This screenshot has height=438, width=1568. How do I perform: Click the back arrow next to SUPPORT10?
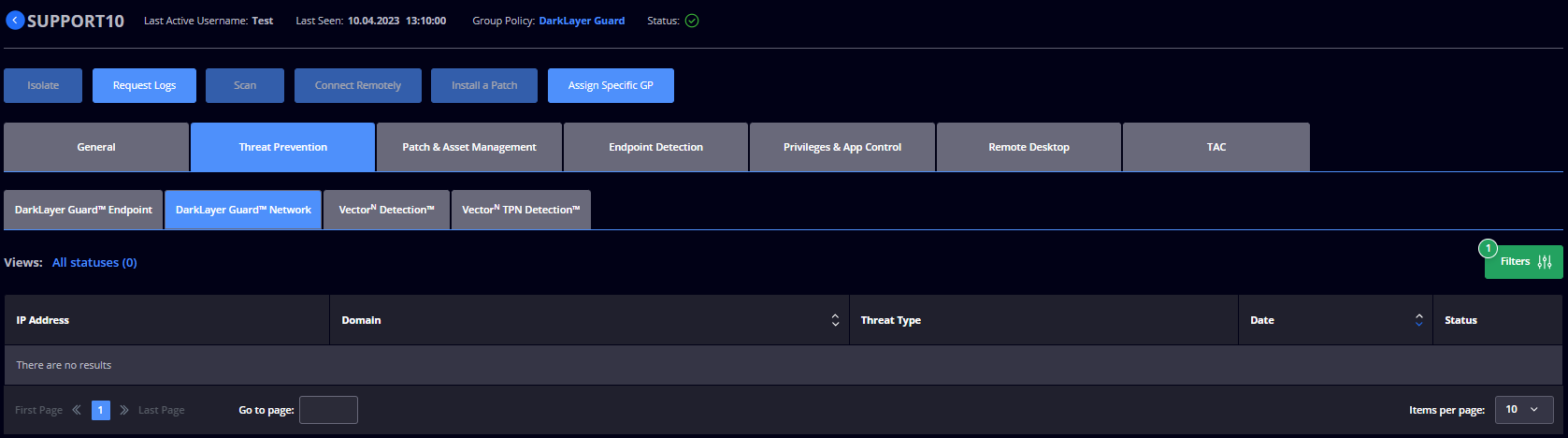tap(15, 20)
